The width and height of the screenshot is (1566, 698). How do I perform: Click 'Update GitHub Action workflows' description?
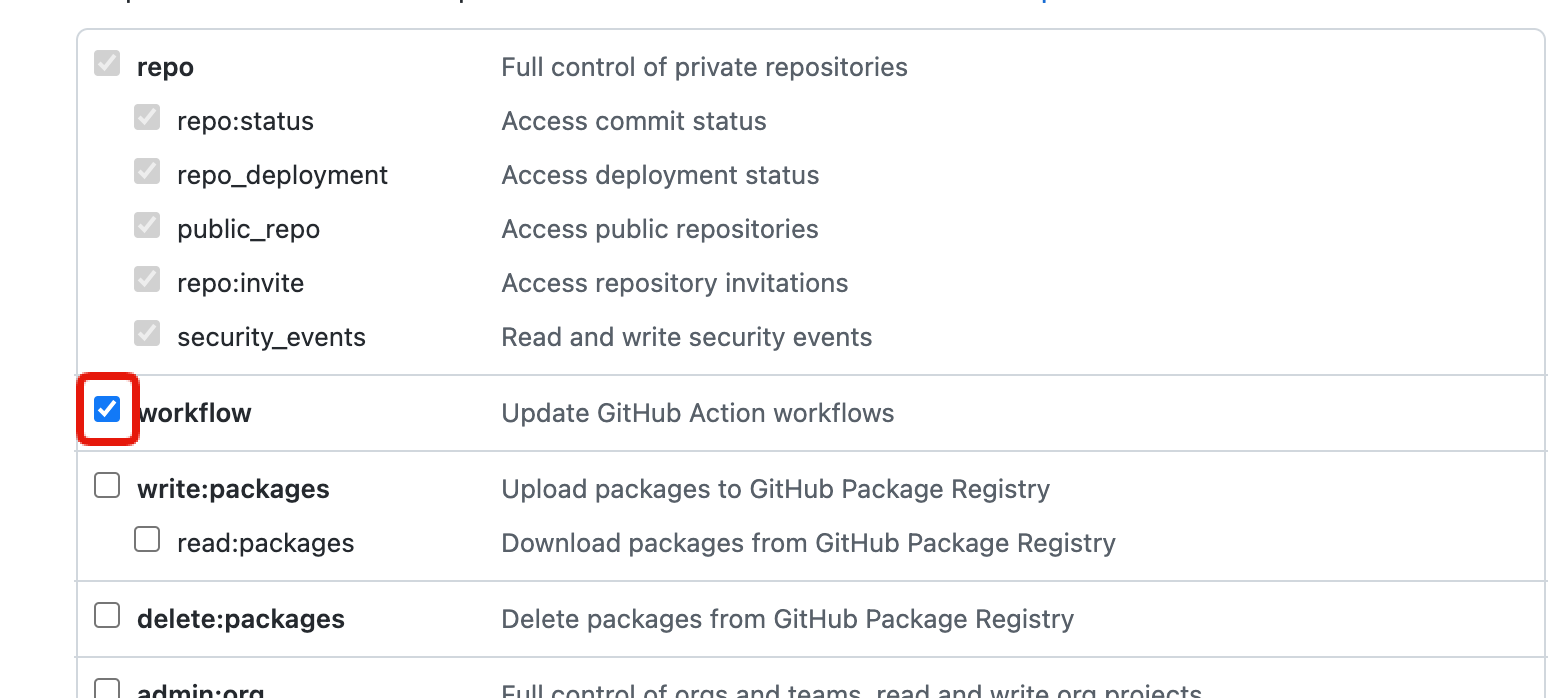[697, 413]
